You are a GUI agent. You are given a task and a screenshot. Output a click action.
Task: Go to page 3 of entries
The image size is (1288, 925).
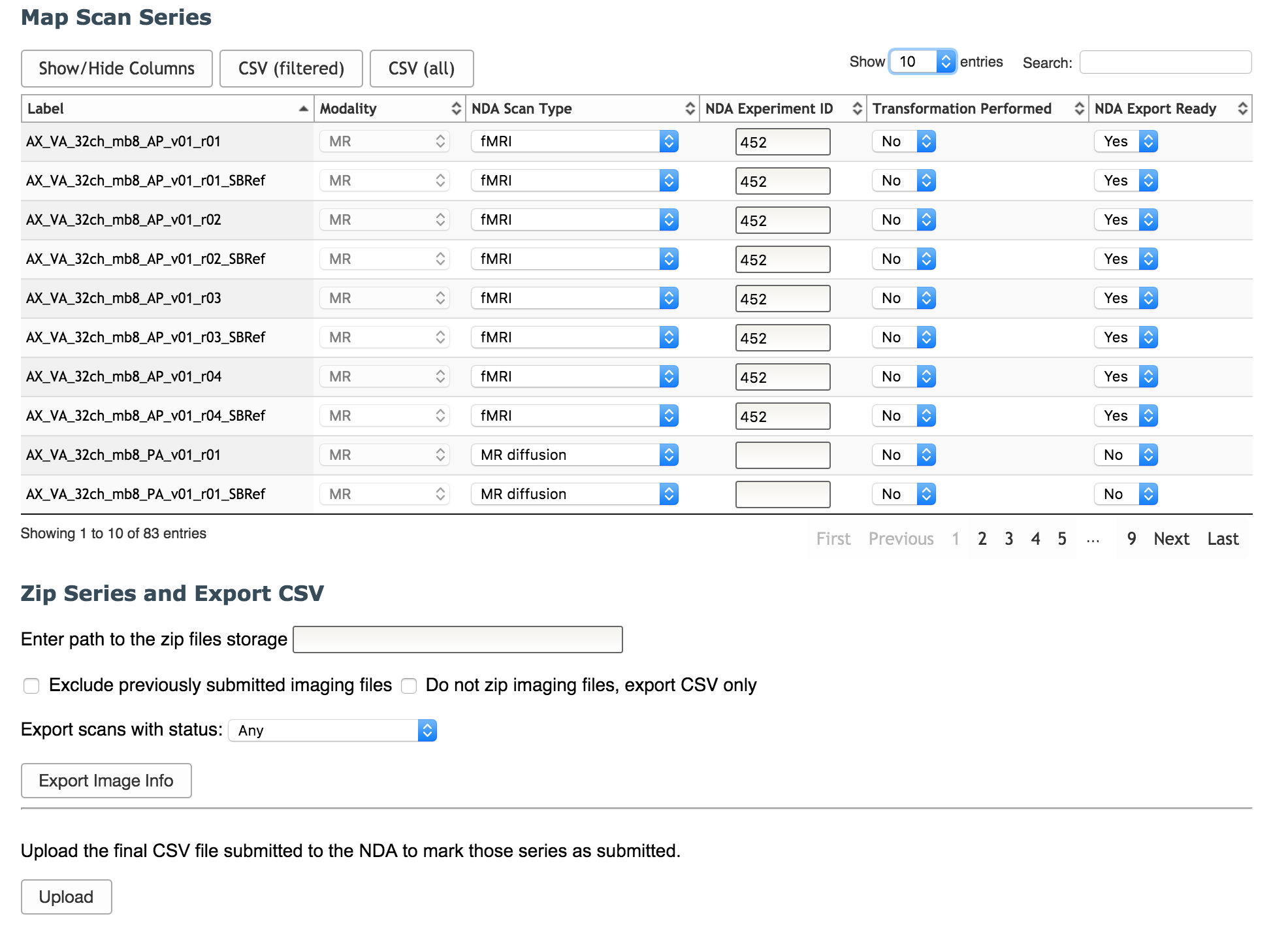(x=1008, y=539)
